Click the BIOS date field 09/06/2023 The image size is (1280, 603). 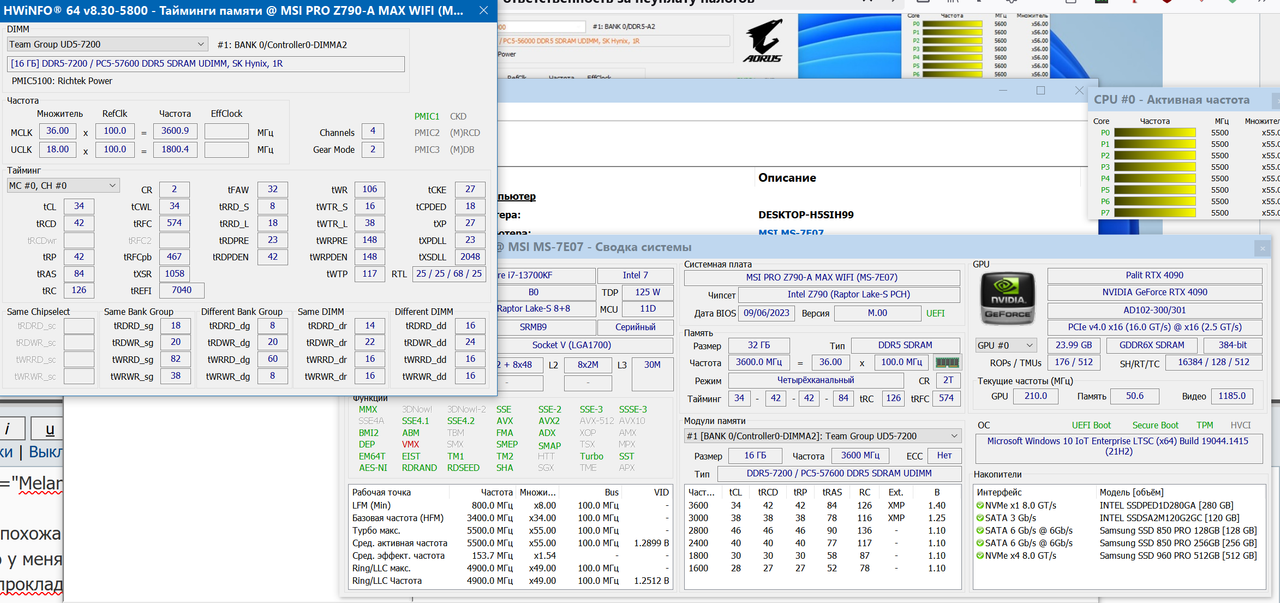pyautogui.click(x=764, y=313)
